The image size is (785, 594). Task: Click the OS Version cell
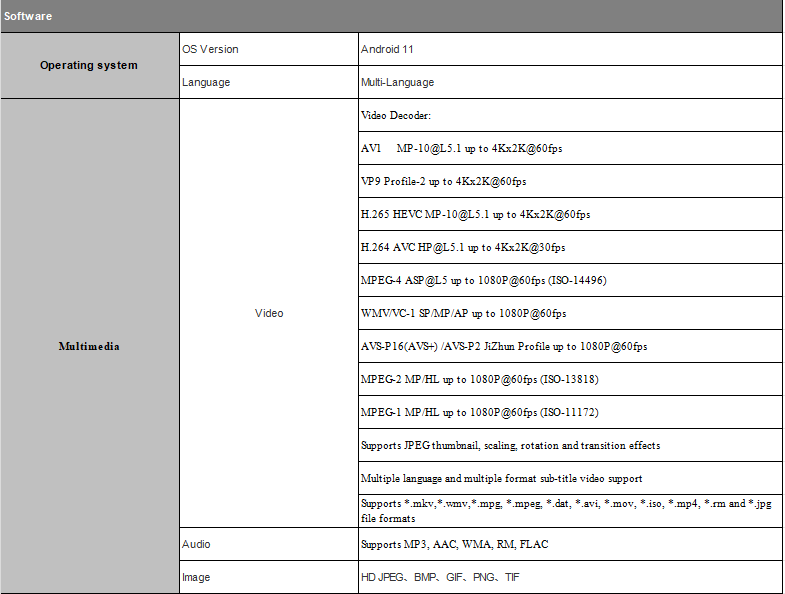211,49
